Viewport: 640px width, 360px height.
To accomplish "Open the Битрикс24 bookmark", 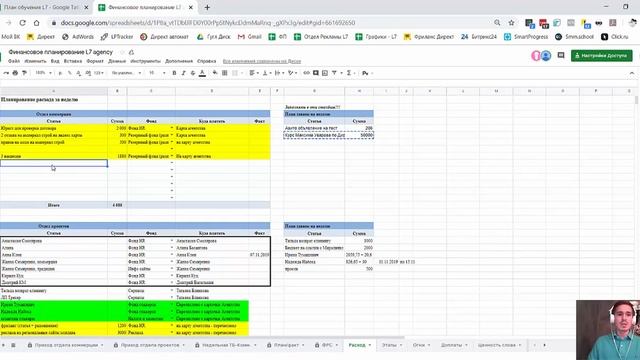I will (x=479, y=37).
